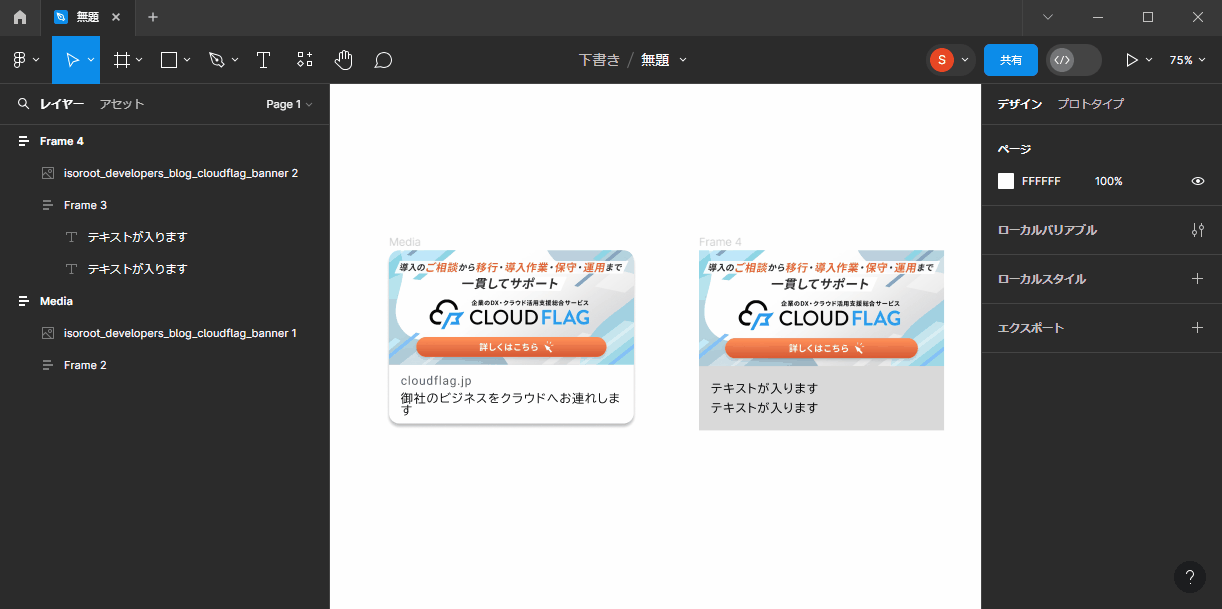Select the Media layer row
1222x609 pixels.
coord(164,301)
